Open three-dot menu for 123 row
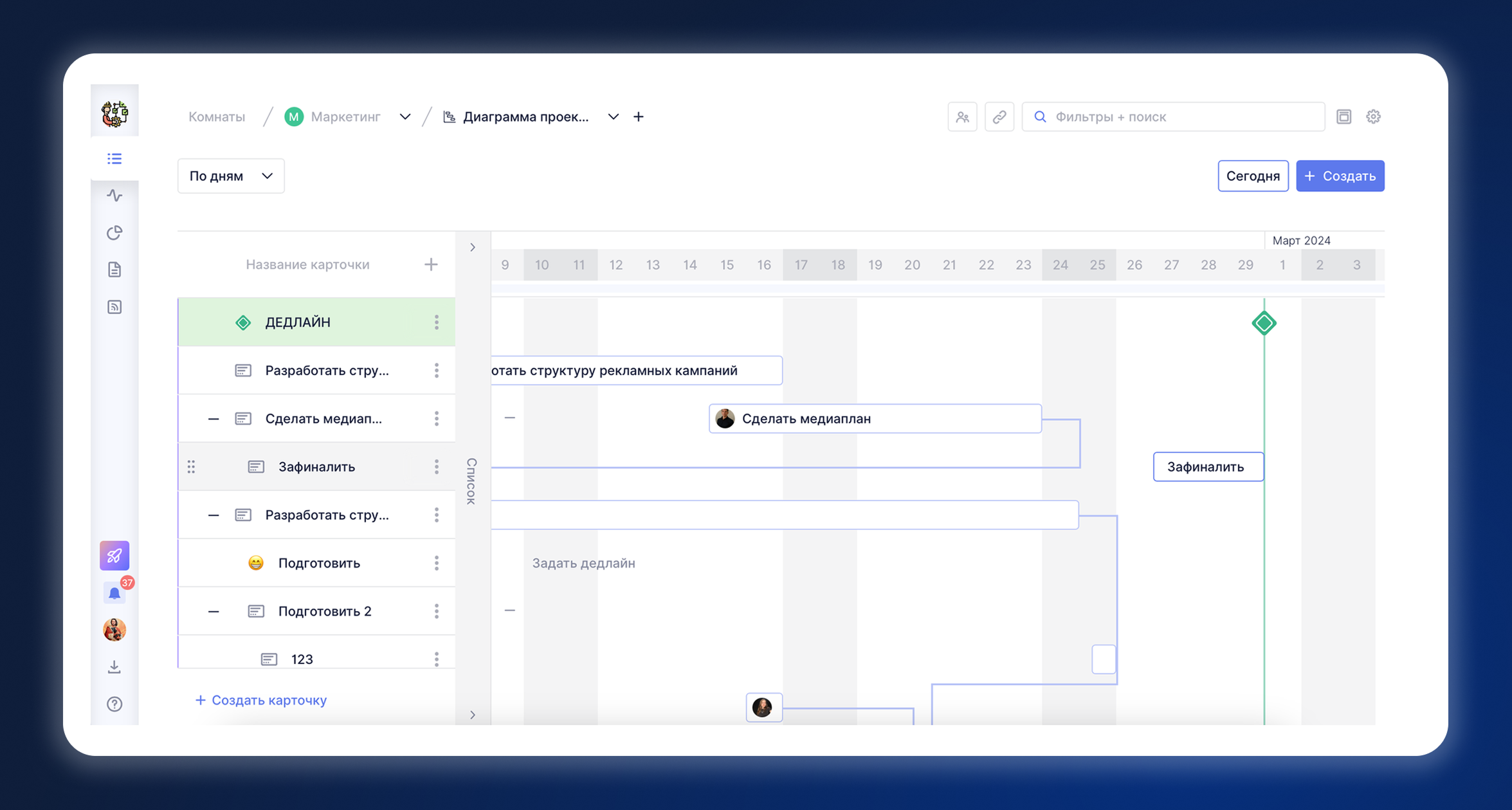 coord(437,659)
